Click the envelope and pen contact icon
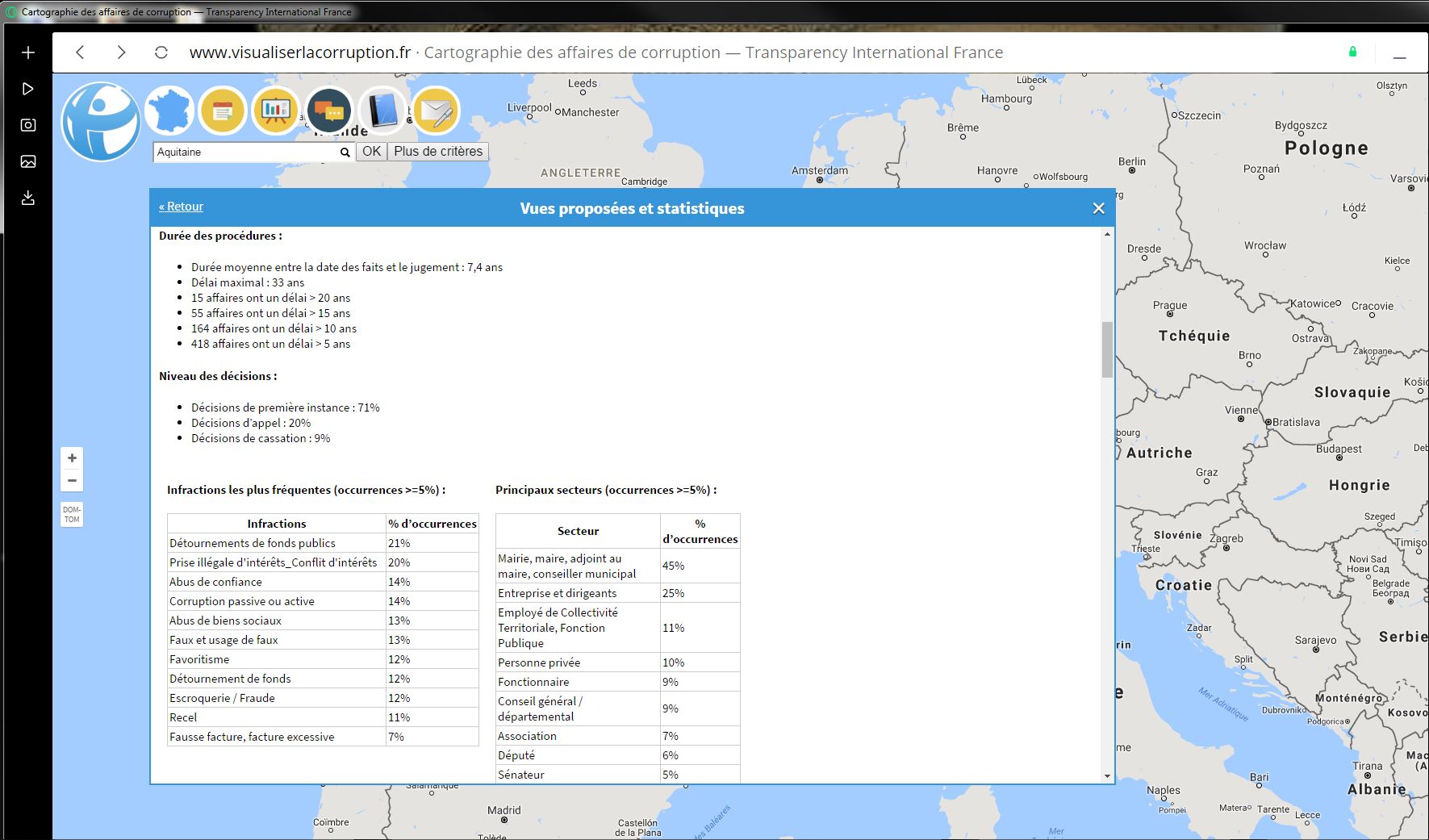The image size is (1429, 840). tap(436, 111)
